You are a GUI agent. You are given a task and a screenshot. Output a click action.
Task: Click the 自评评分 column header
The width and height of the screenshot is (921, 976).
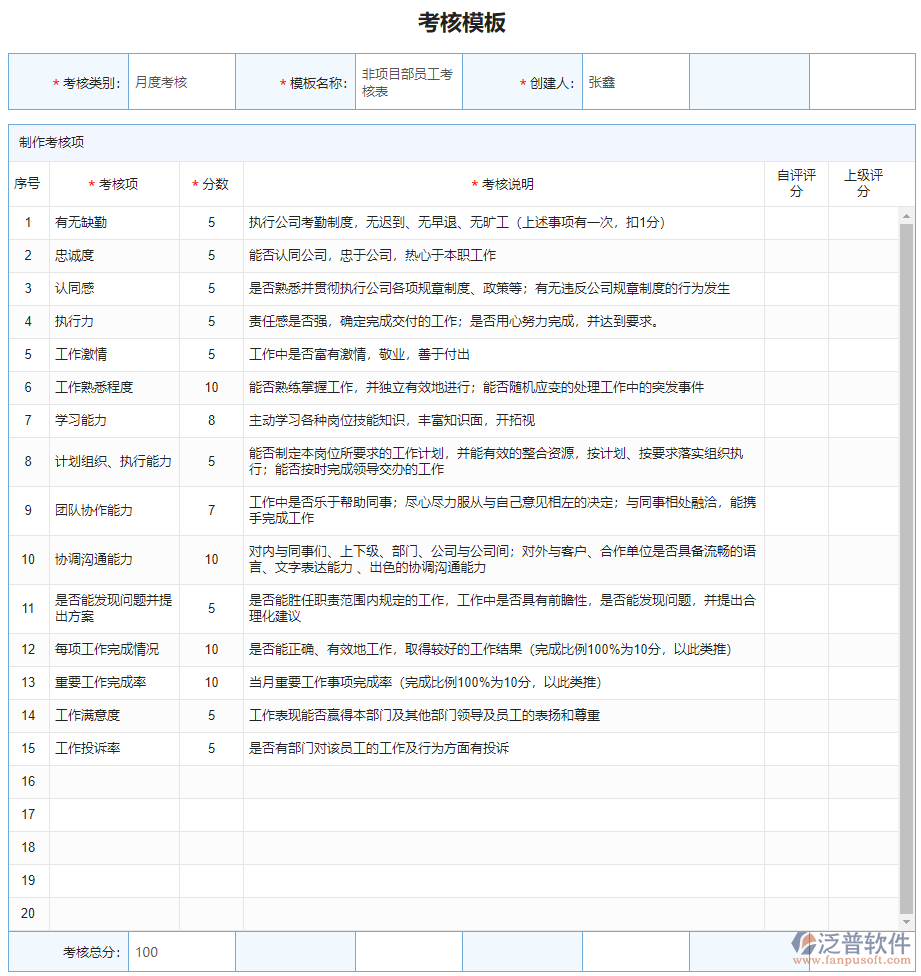tap(795, 184)
